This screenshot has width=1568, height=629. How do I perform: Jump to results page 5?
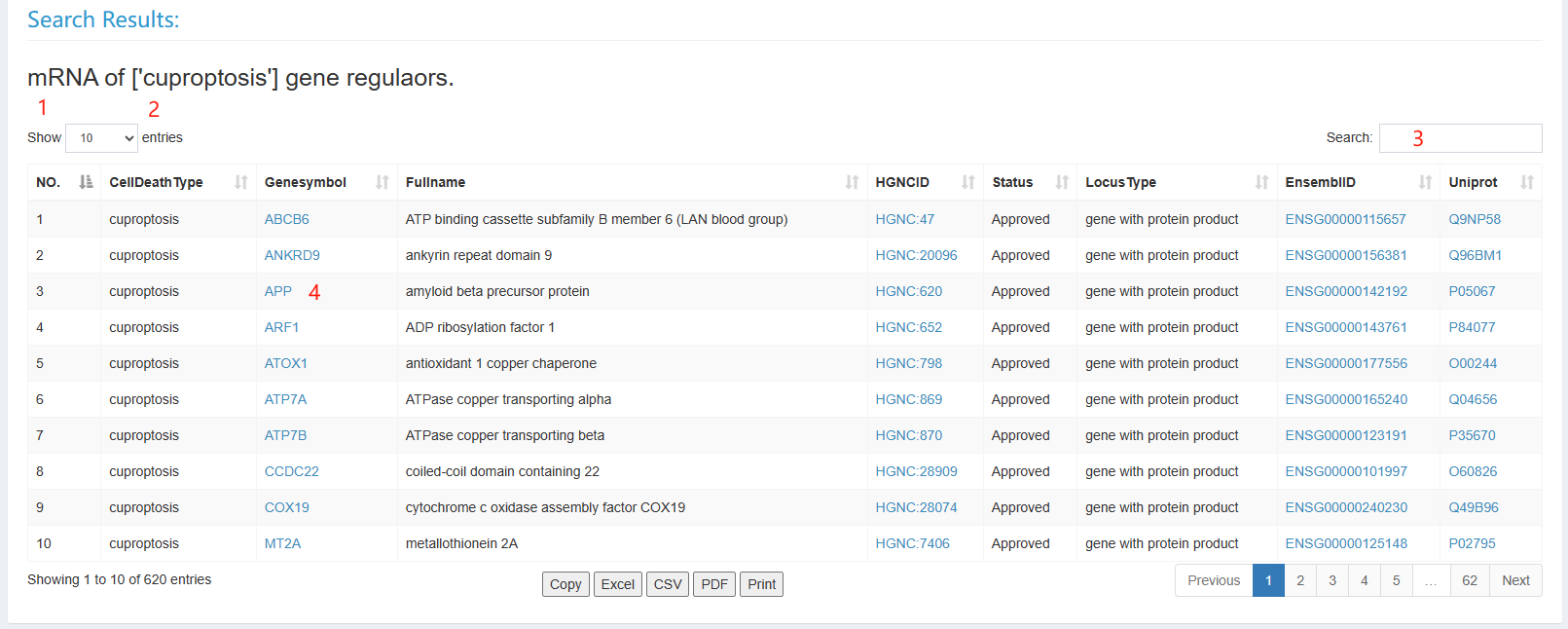point(1397,580)
